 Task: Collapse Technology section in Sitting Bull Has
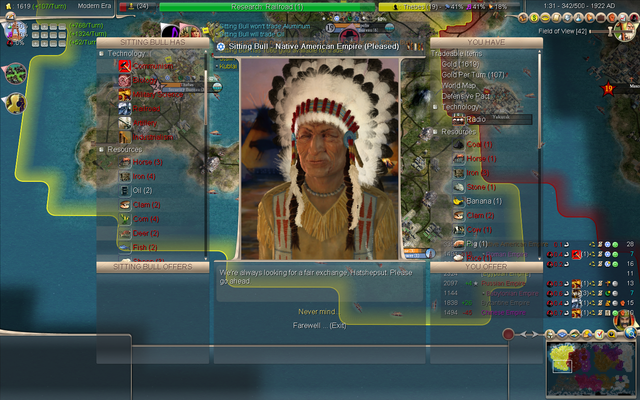[x=101, y=53]
